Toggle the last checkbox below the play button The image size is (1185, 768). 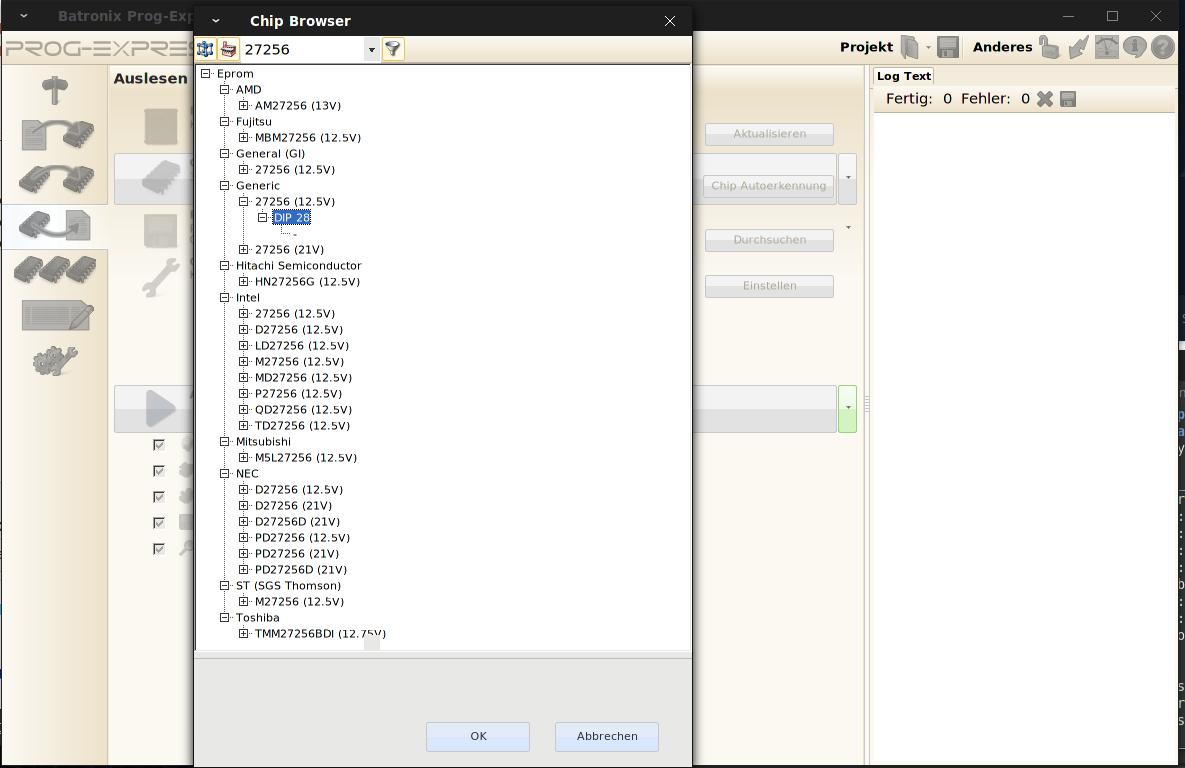tap(159, 549)
